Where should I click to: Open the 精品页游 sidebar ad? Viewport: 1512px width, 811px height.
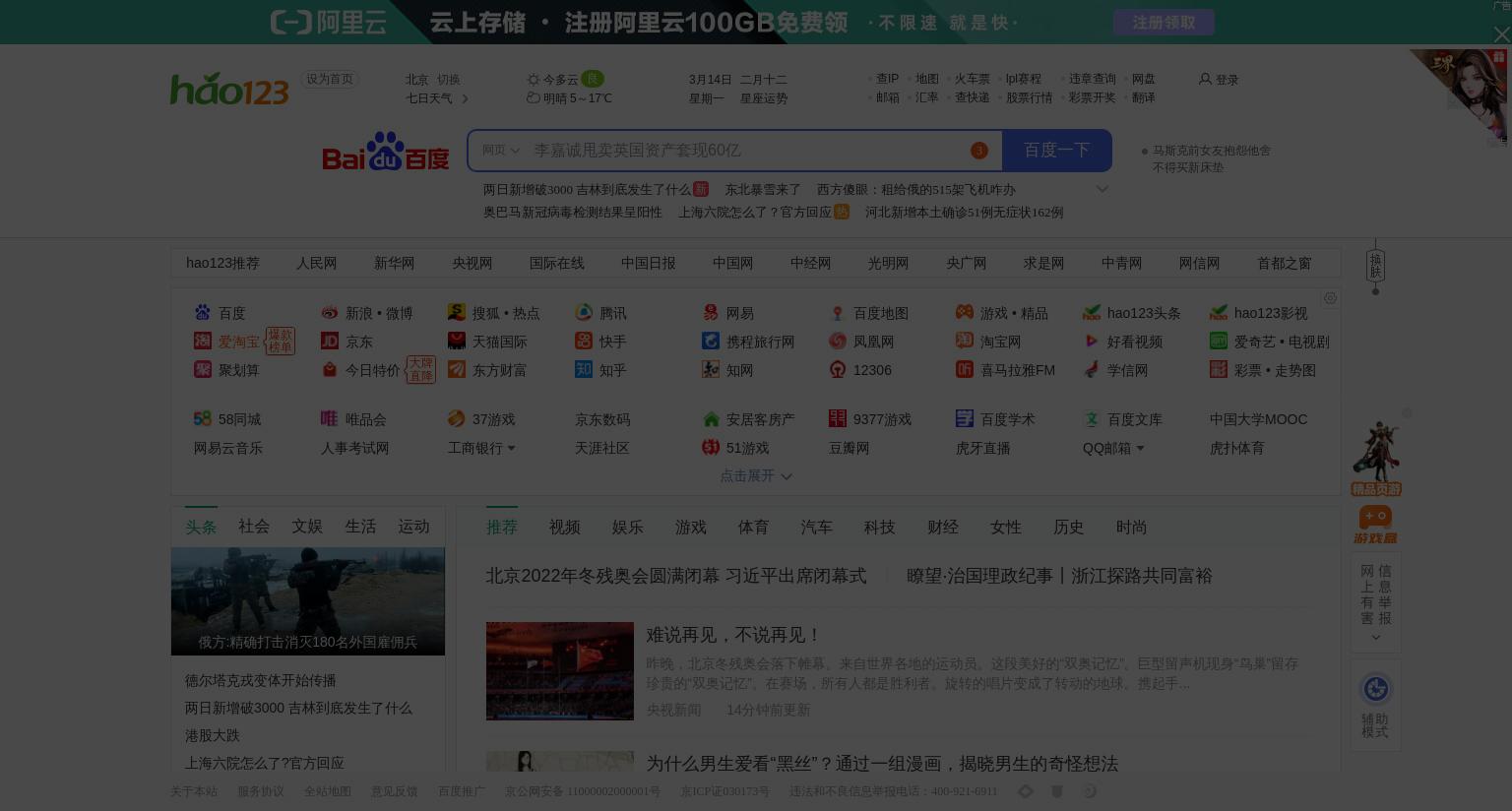tap(1375, 458)
